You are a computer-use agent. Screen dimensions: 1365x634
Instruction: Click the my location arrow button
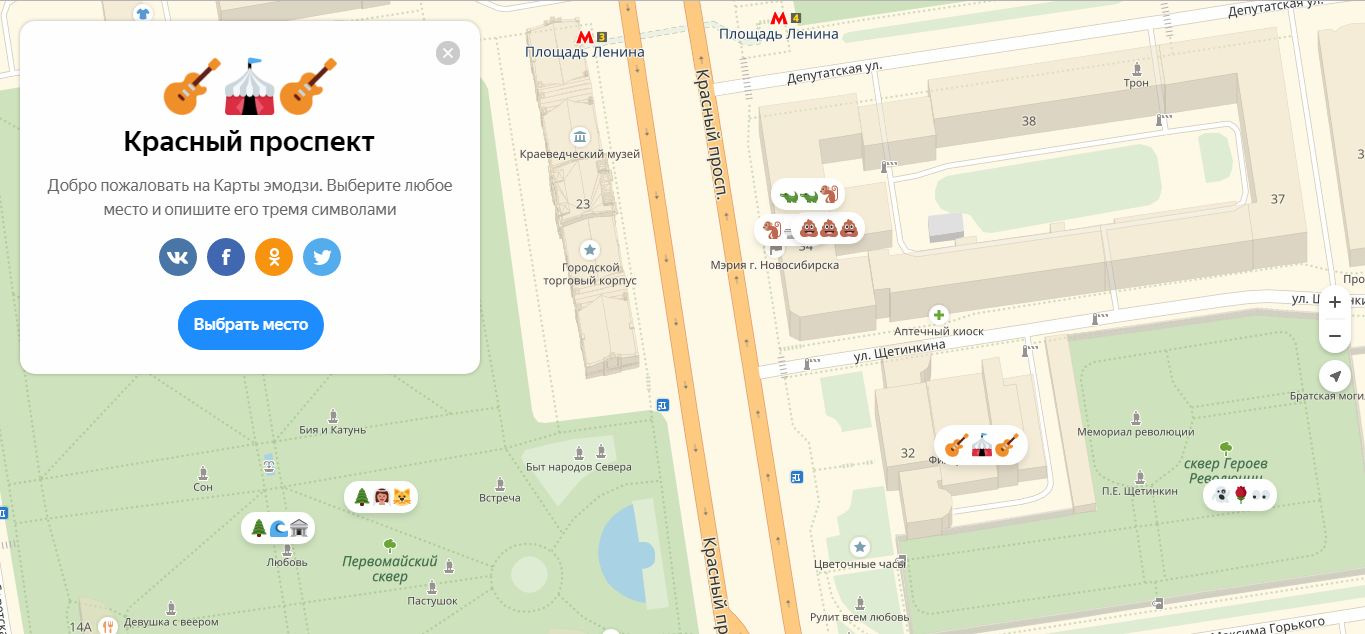pos(1335,376)
